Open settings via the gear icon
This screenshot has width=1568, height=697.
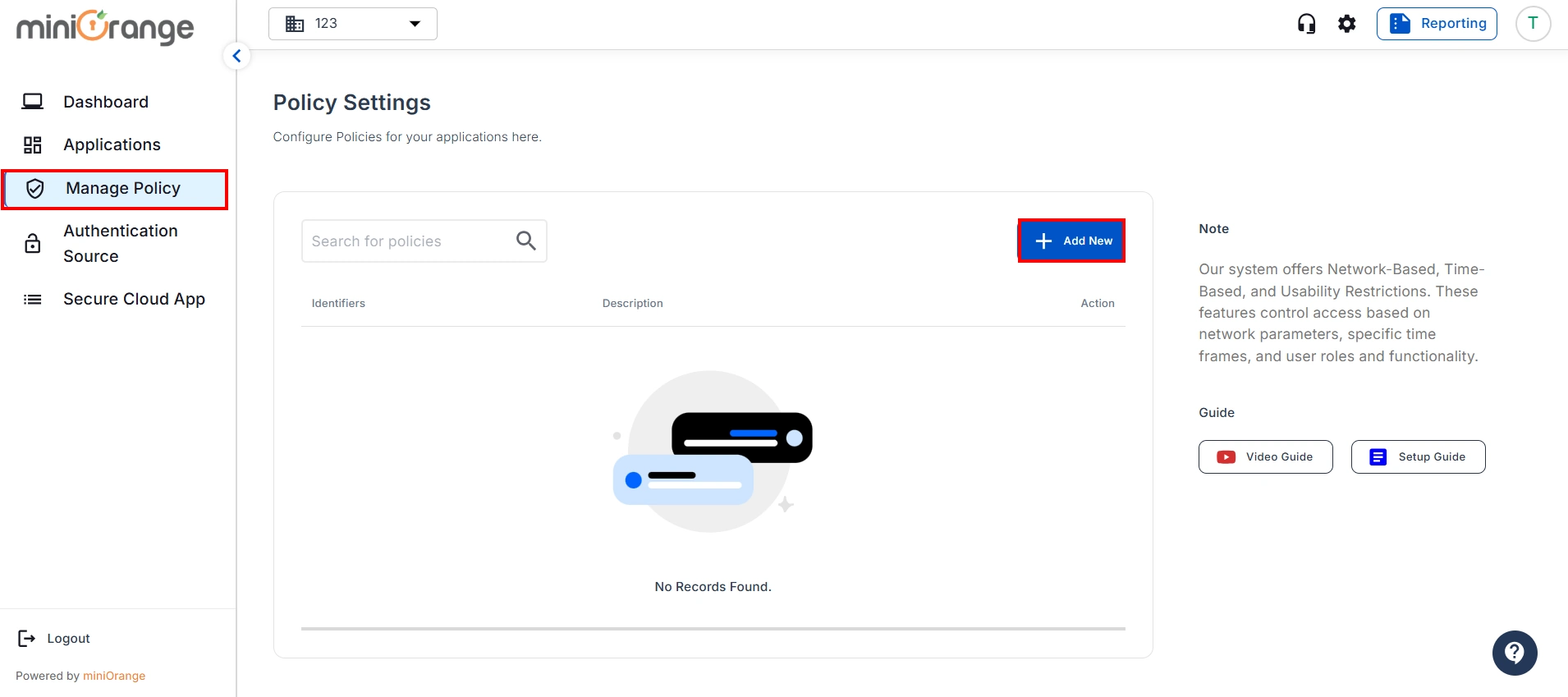click(1346, 24)
